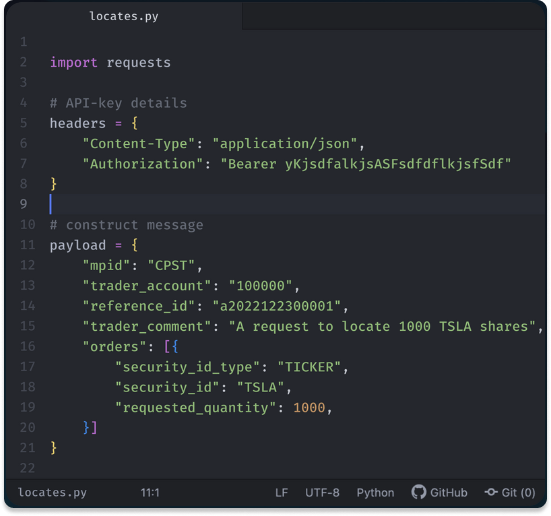The image size is (551, 516).
Task: Open the Python grammar selector
Action: click(375, 492)
